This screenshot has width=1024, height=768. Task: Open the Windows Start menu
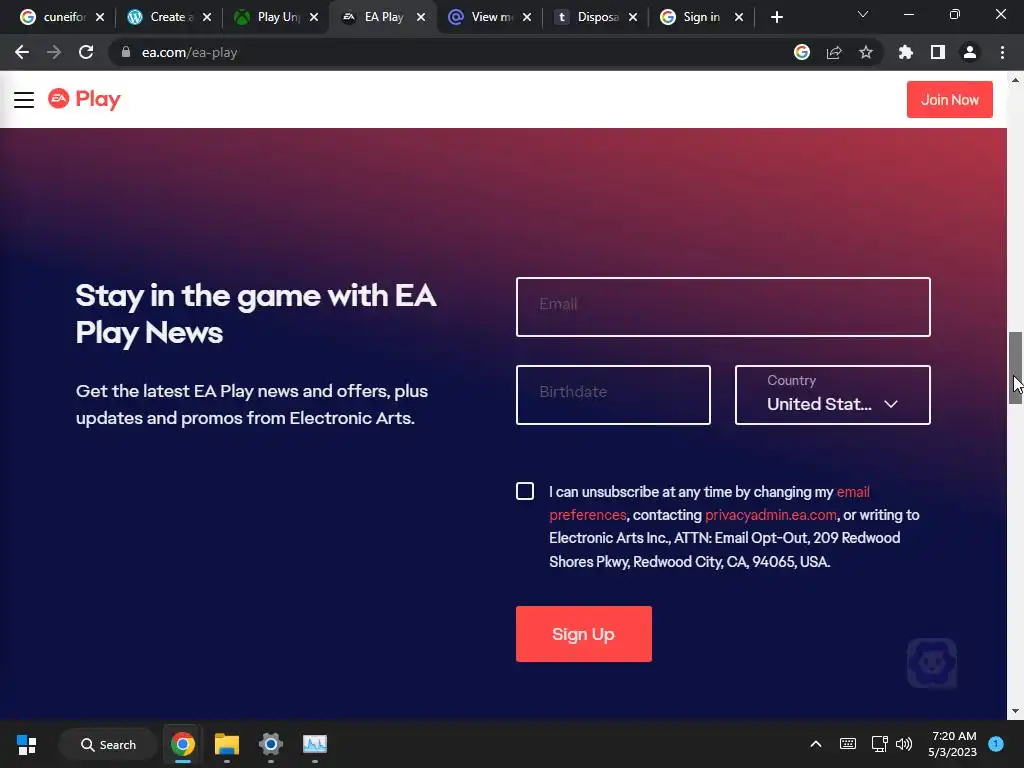tap(27, 744)
